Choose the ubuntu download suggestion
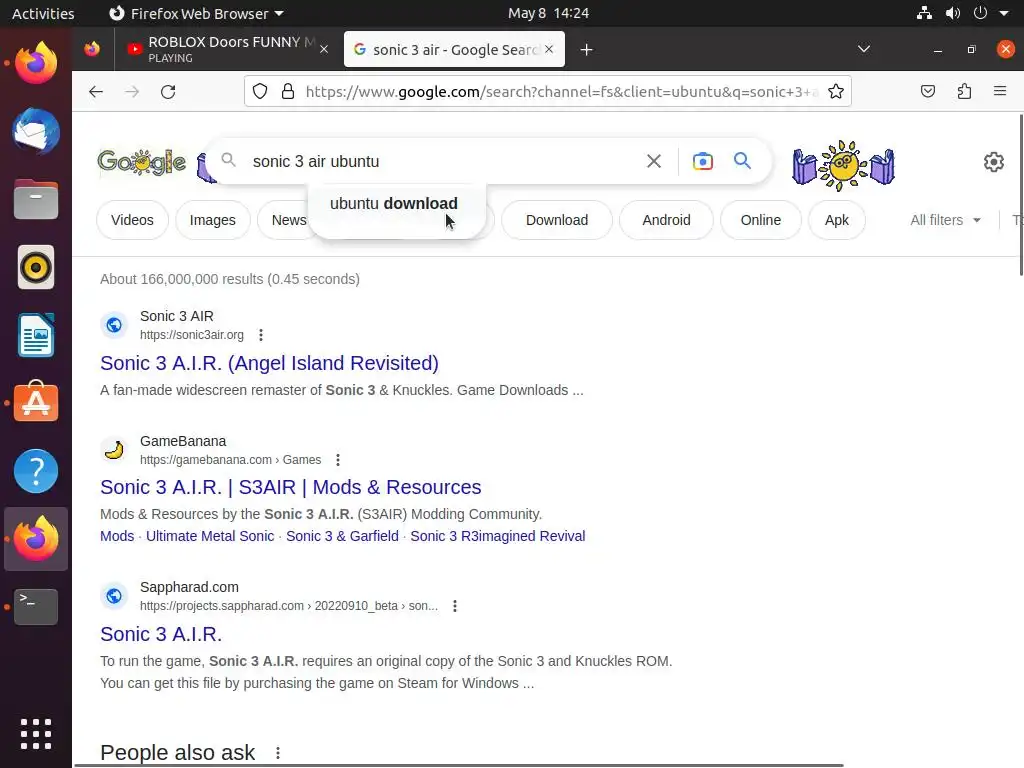Viewport: 1024px width, 768px height. tap(396, 204)
